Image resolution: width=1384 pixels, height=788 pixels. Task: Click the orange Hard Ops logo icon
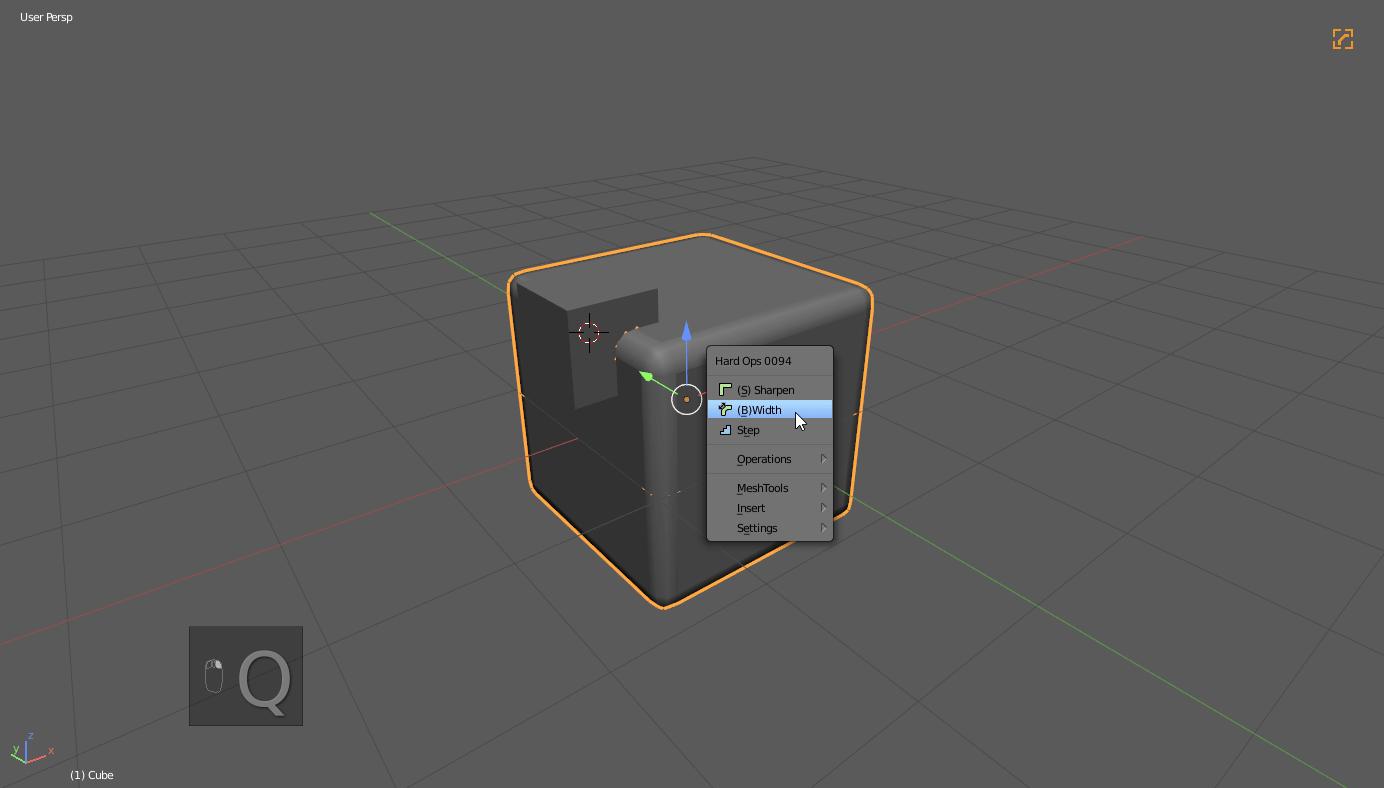pyautogui.click(x=1342, y=39)
